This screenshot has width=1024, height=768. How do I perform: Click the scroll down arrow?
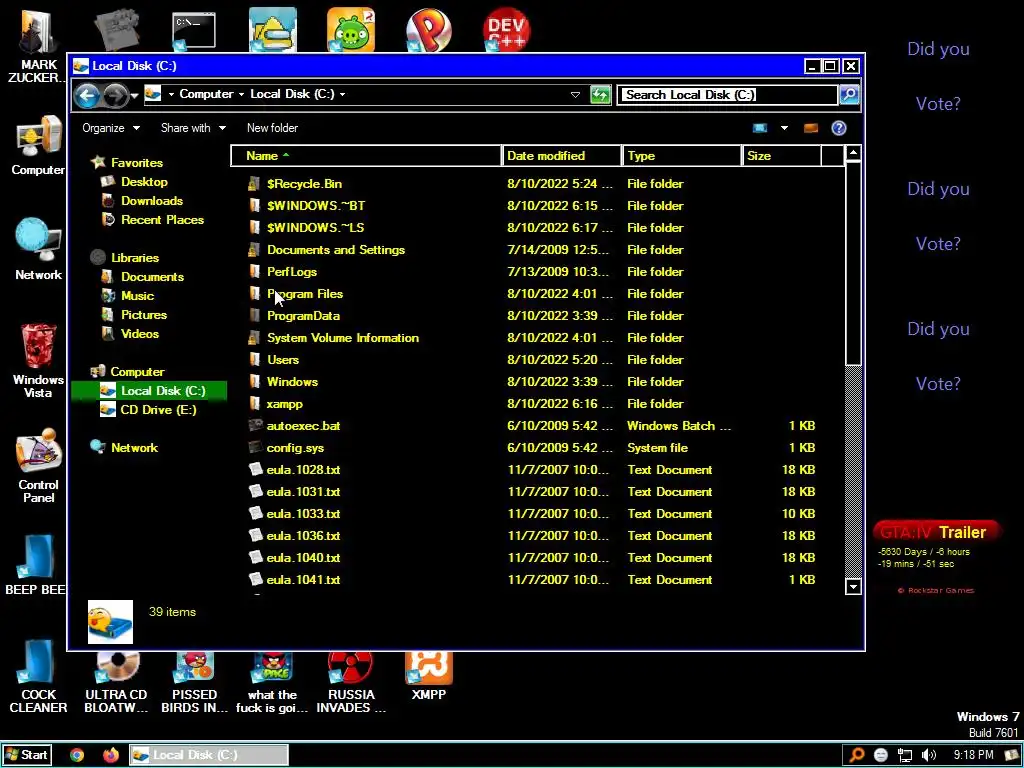[x=853, y=586]
